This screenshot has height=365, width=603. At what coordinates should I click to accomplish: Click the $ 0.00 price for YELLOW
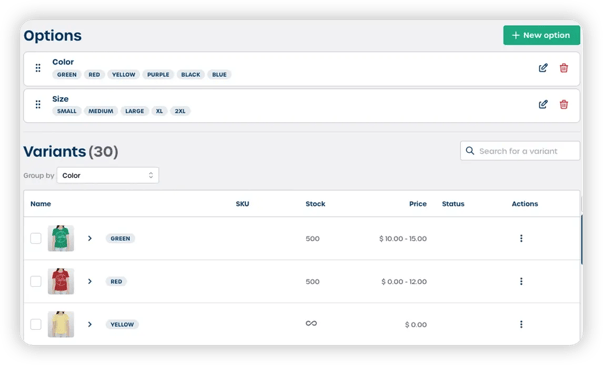(x=416, y=325)
